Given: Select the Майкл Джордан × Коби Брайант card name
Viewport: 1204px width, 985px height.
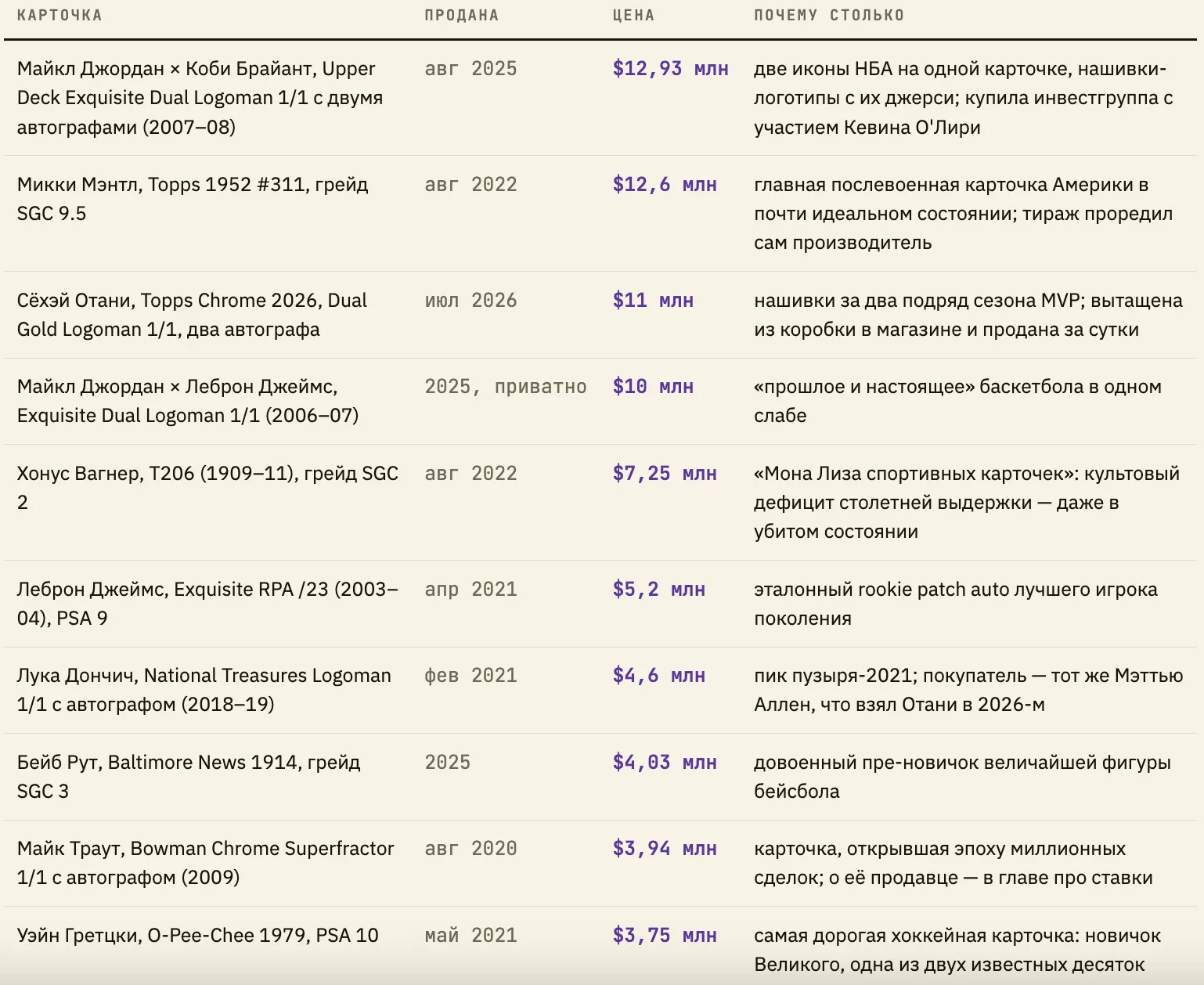Looking at the screenshot, I should (x=200, y=98).
